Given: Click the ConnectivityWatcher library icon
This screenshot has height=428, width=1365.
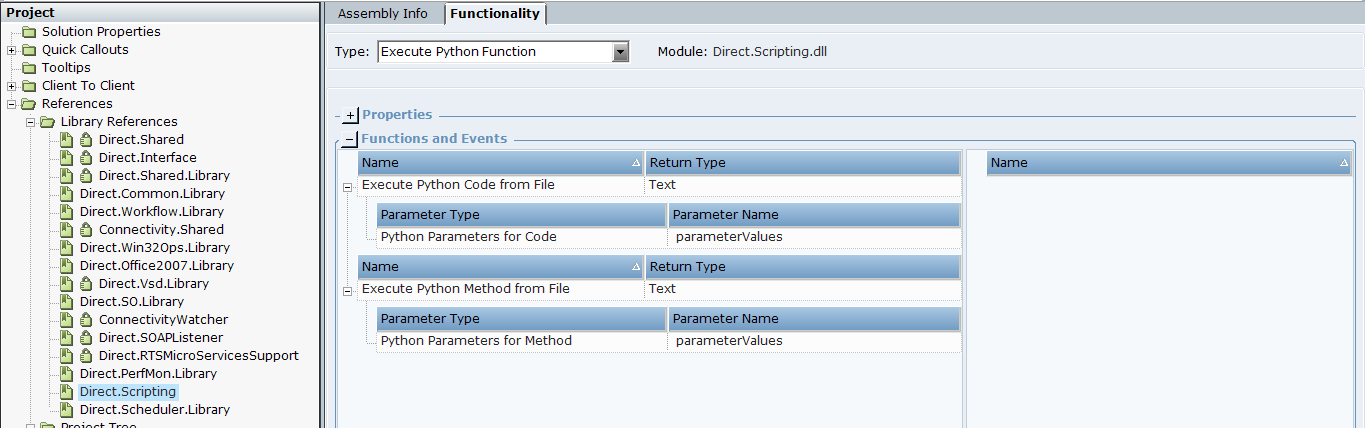Looking at the screenshot, I should pyautogui.click(x=67, y=320).
